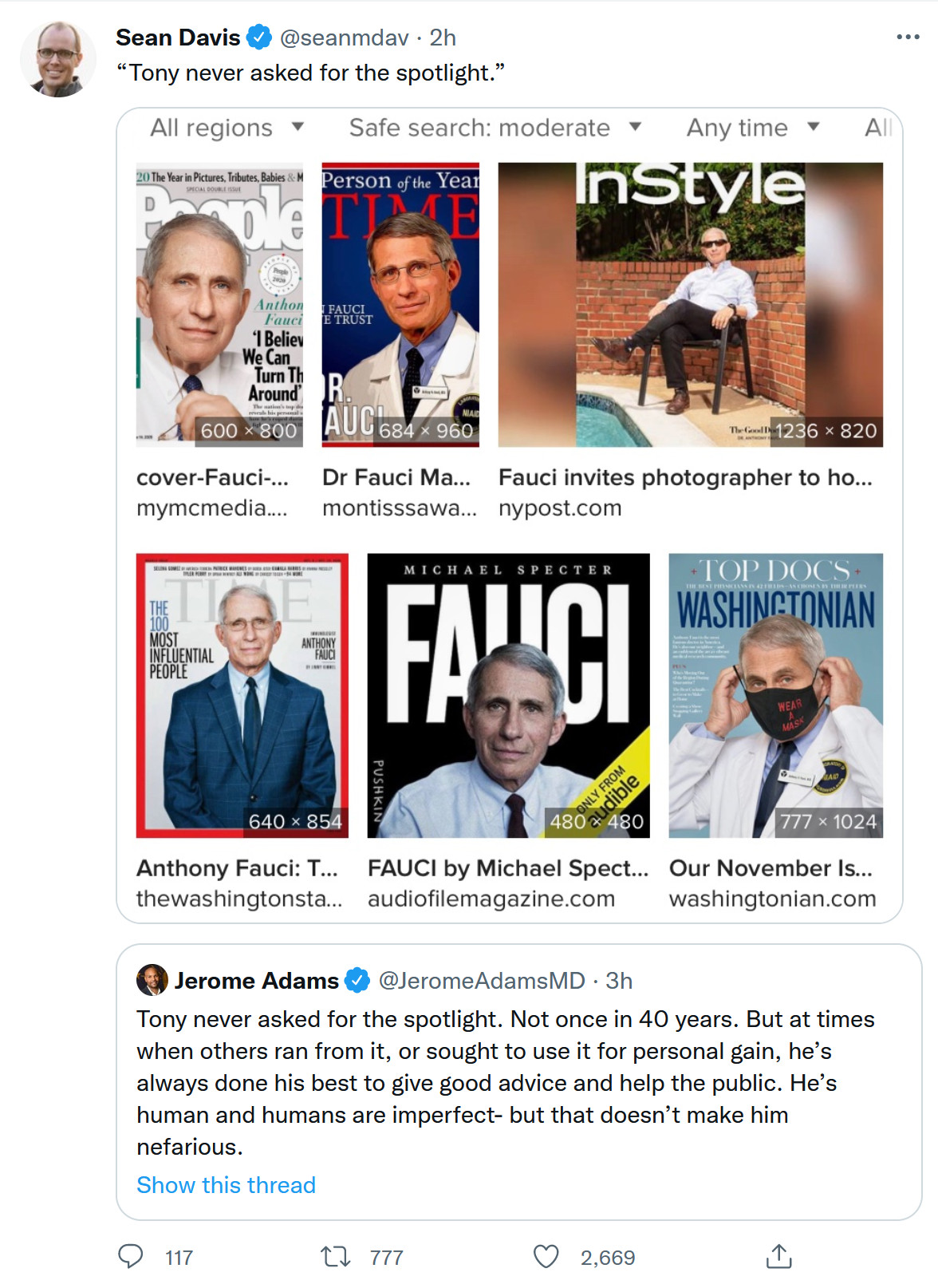Click the reply speech bubble icon
Screen dimensions: 938x1288
[x=131, y=1257]
